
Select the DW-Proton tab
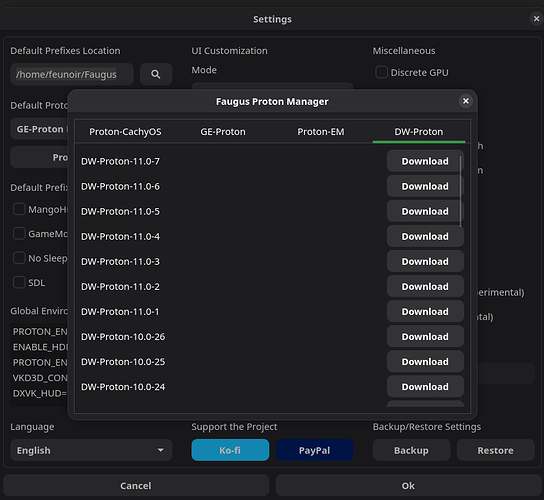(418, 132)
